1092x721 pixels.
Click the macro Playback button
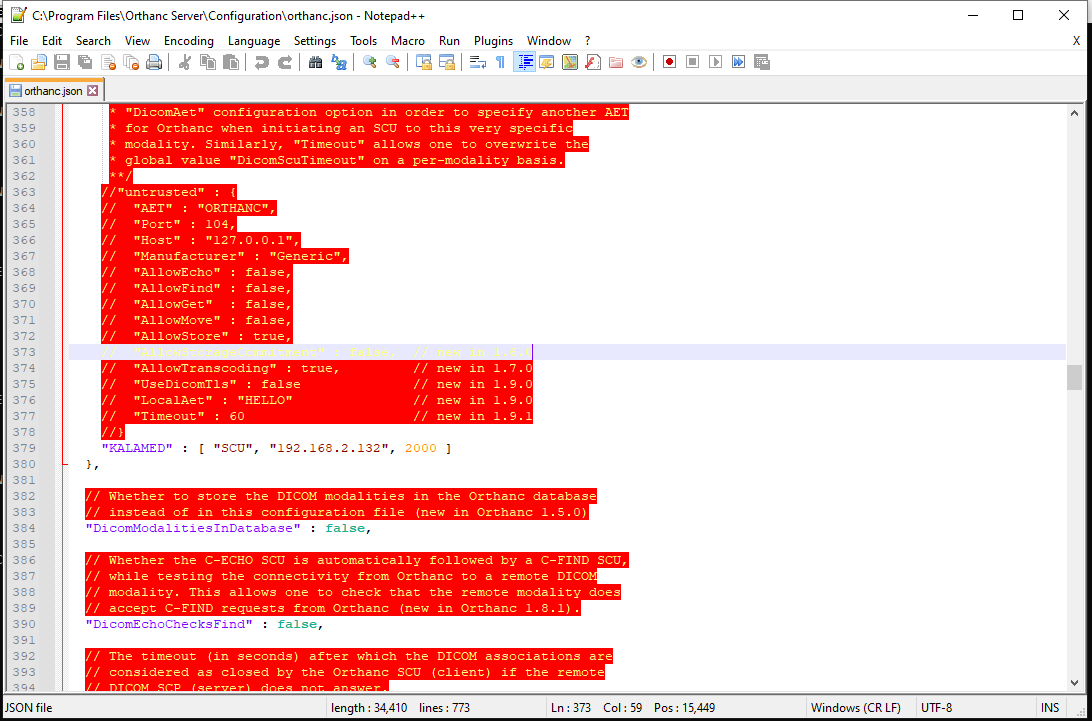click(715, 62)
